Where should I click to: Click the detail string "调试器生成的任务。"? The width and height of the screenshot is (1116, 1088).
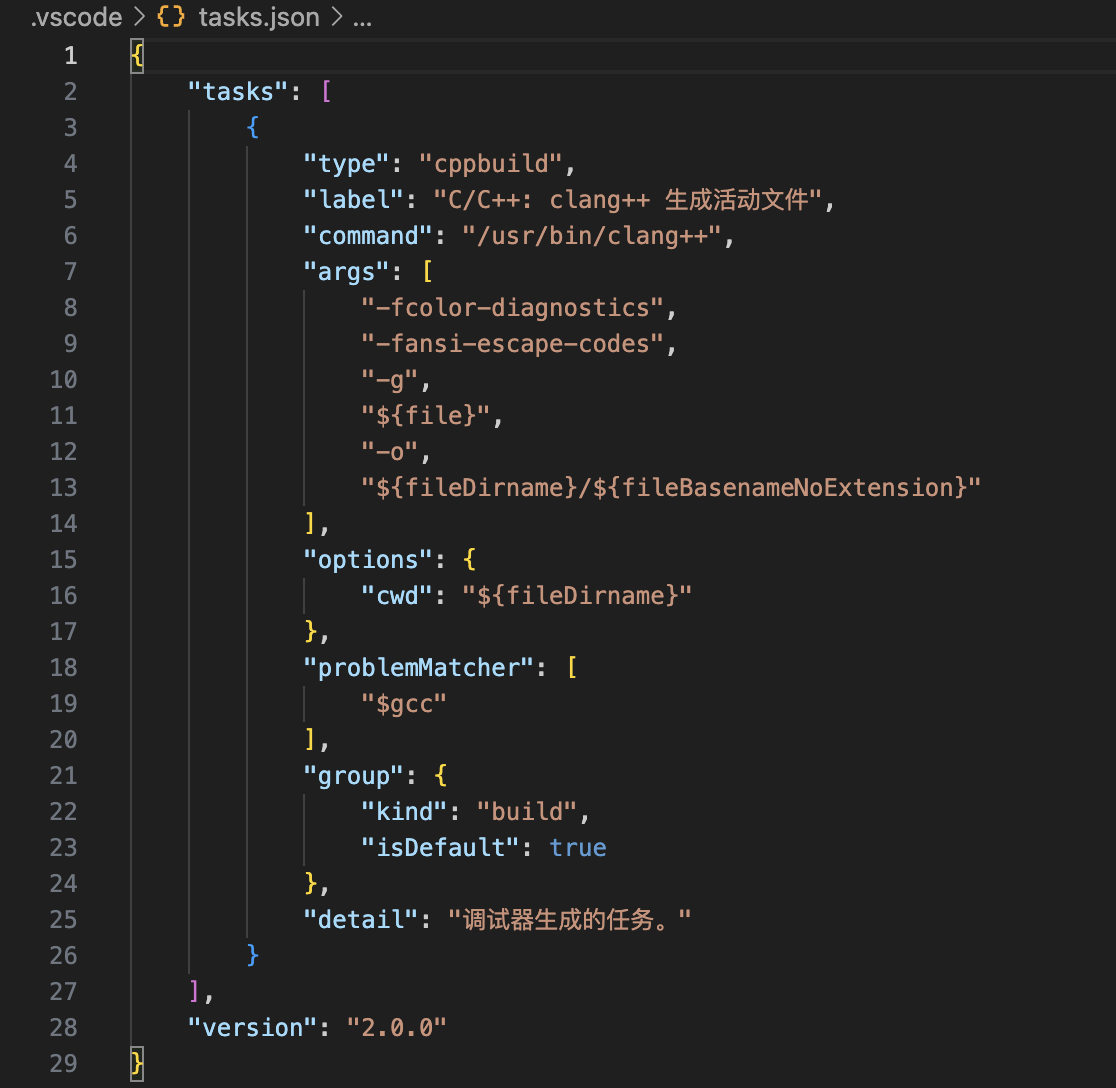(569, 920)
